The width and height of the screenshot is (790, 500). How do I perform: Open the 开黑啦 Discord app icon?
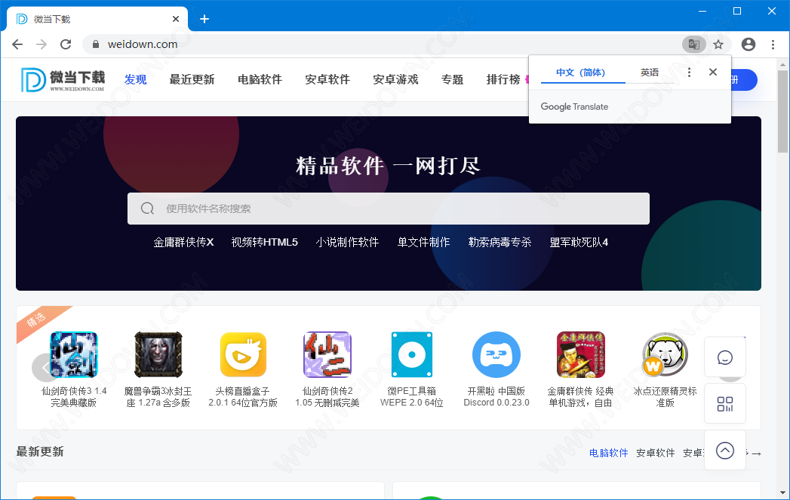pos(496,354)
